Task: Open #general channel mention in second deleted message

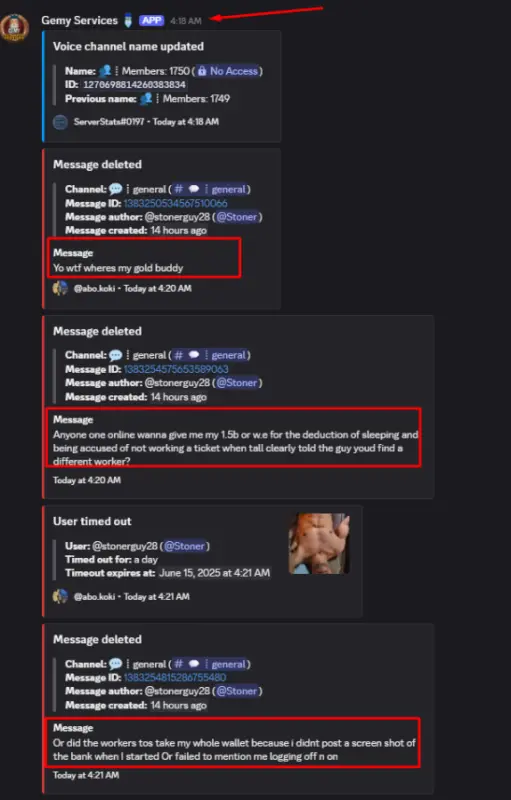Action: pyautogui.click(x=210, y=355)
